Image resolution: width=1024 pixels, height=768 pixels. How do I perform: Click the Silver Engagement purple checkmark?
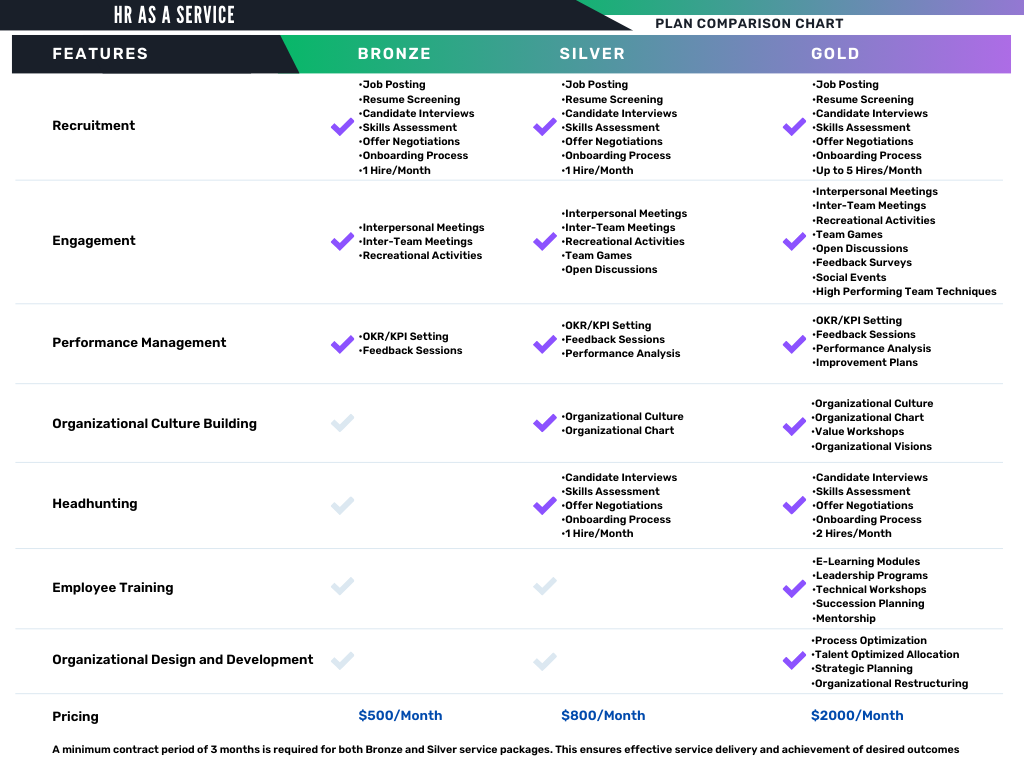(x=545, y=241)
